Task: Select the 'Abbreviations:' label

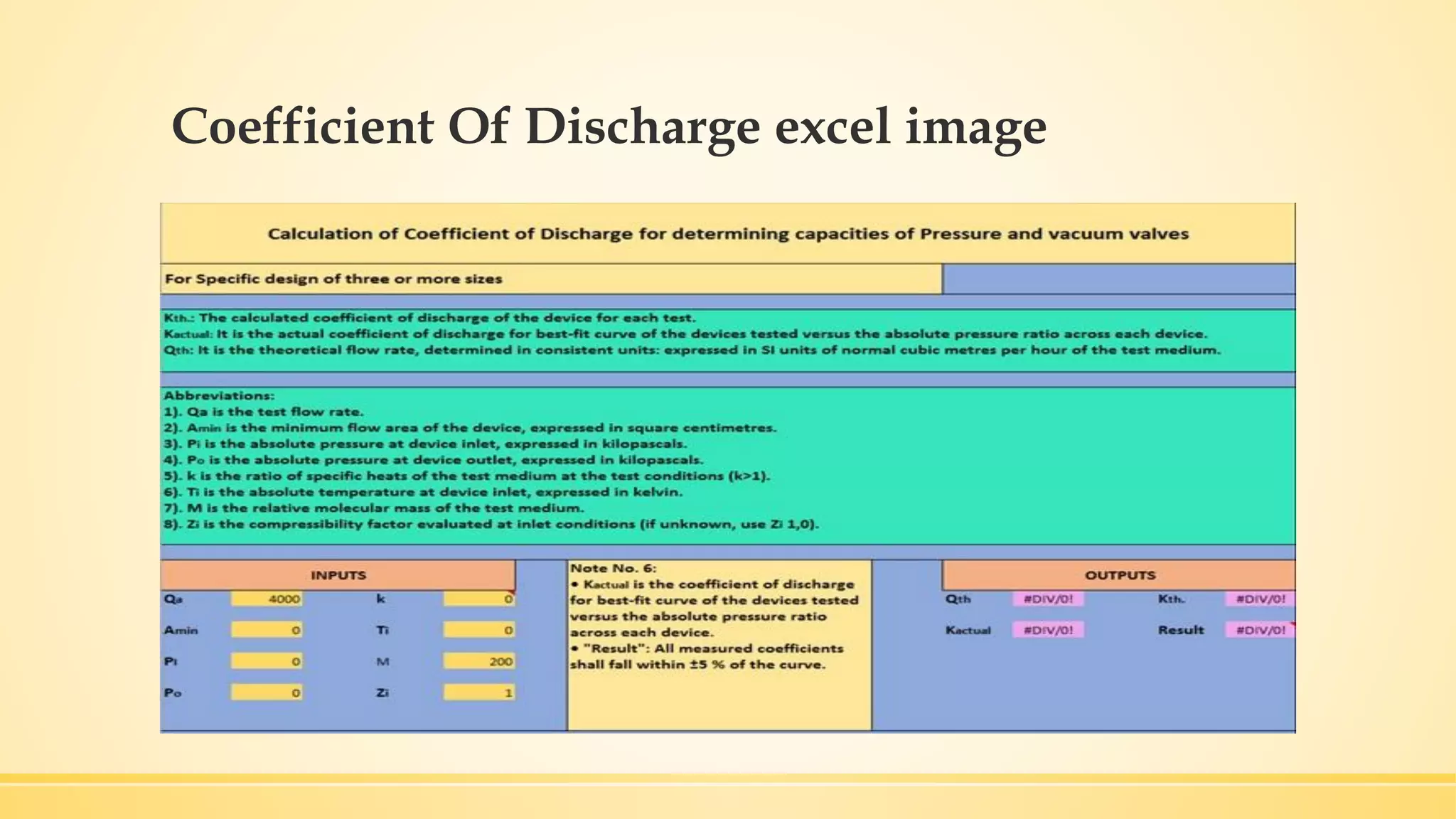Action: (219, 395)
